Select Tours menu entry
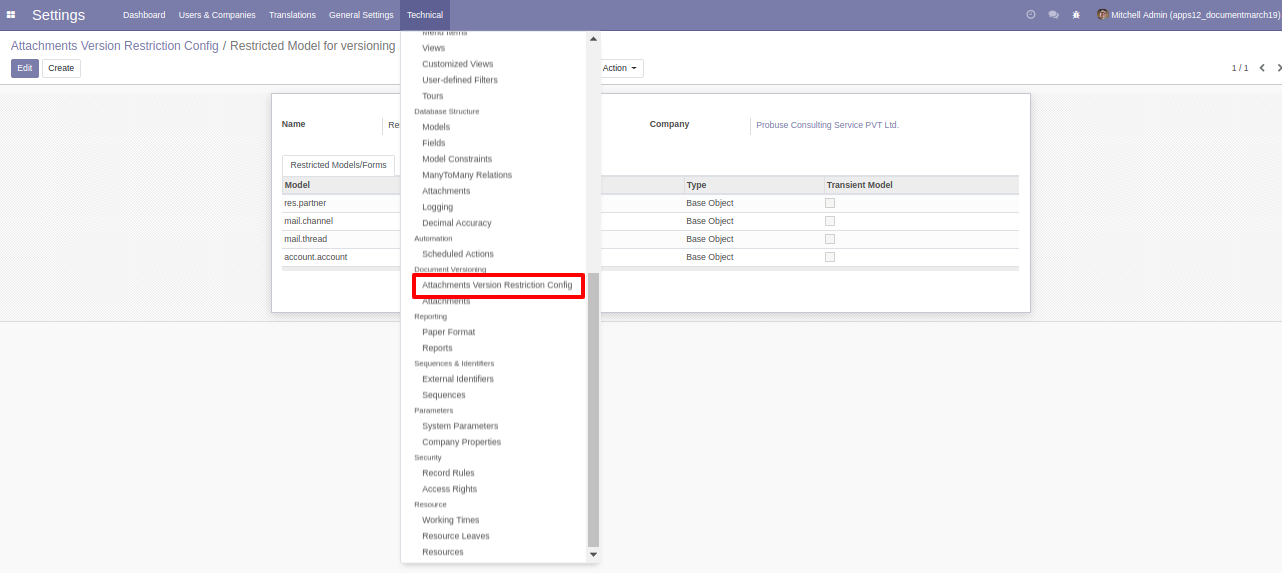 point(433,96)
